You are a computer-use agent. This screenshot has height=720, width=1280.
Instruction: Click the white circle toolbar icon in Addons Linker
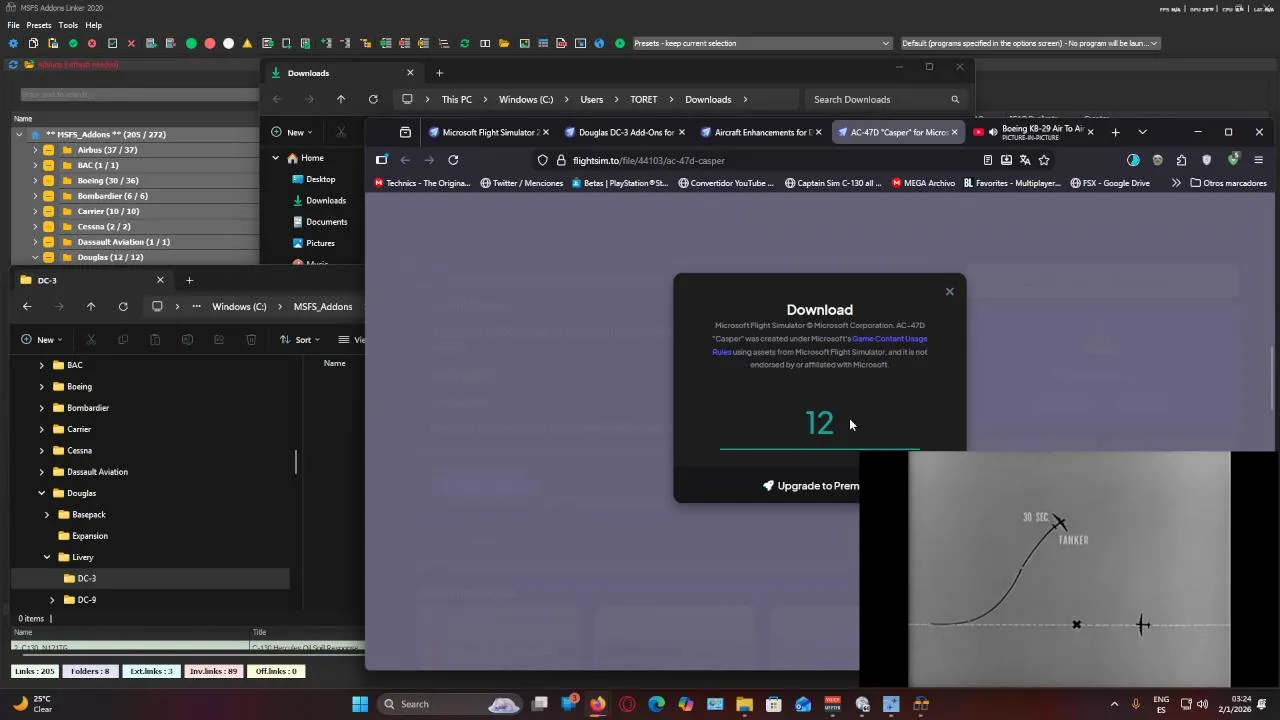point(228,43)
